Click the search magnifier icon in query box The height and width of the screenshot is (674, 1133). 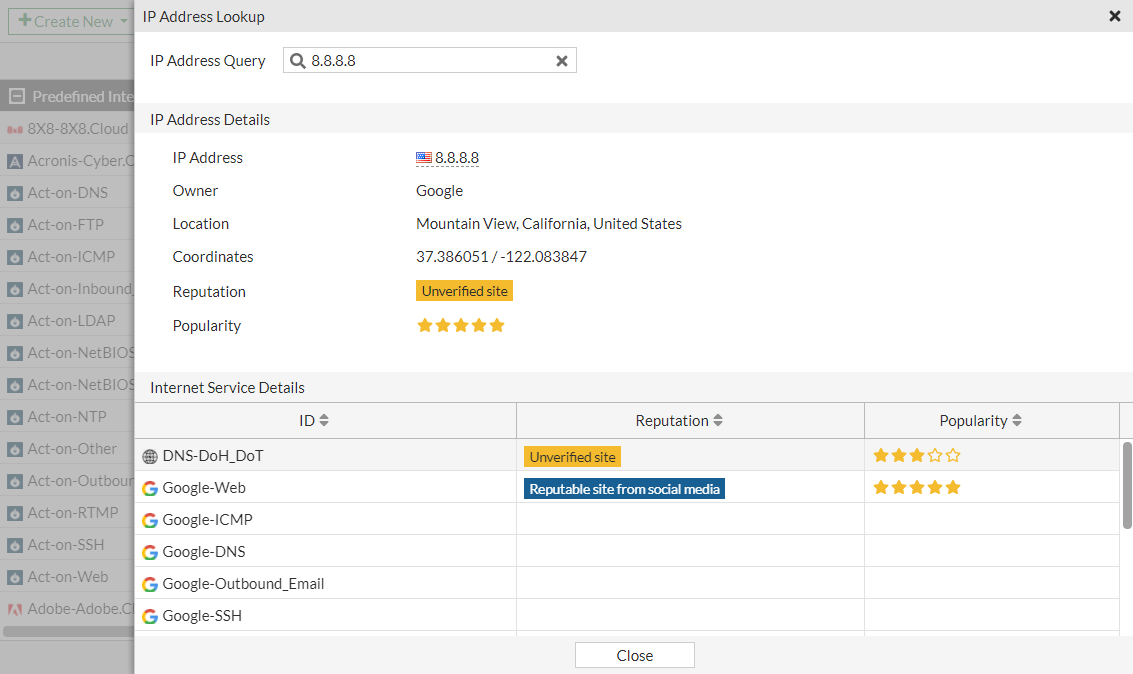click(x=297, y=61)
